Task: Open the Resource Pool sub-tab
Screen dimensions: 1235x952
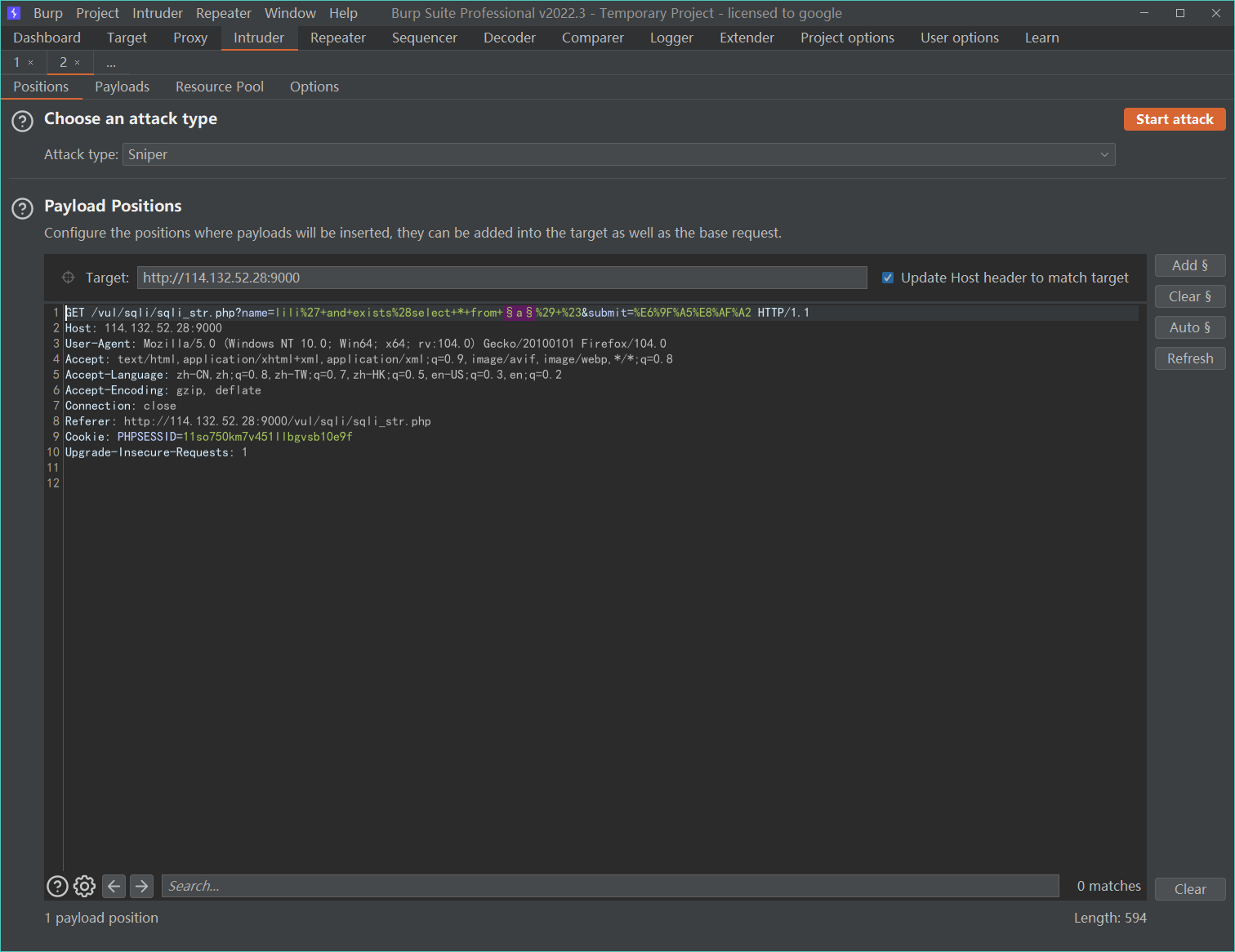Action: [220, 87]
